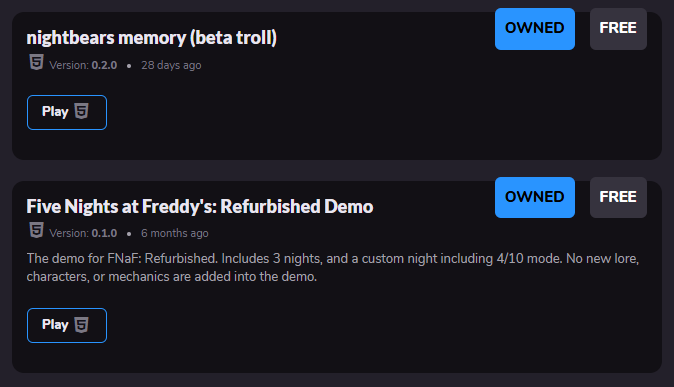This screenshot has height=387, width=674.
Task: Open Five Nights at Freddy's: Refurbished Demo title
Action: [200, 206]
